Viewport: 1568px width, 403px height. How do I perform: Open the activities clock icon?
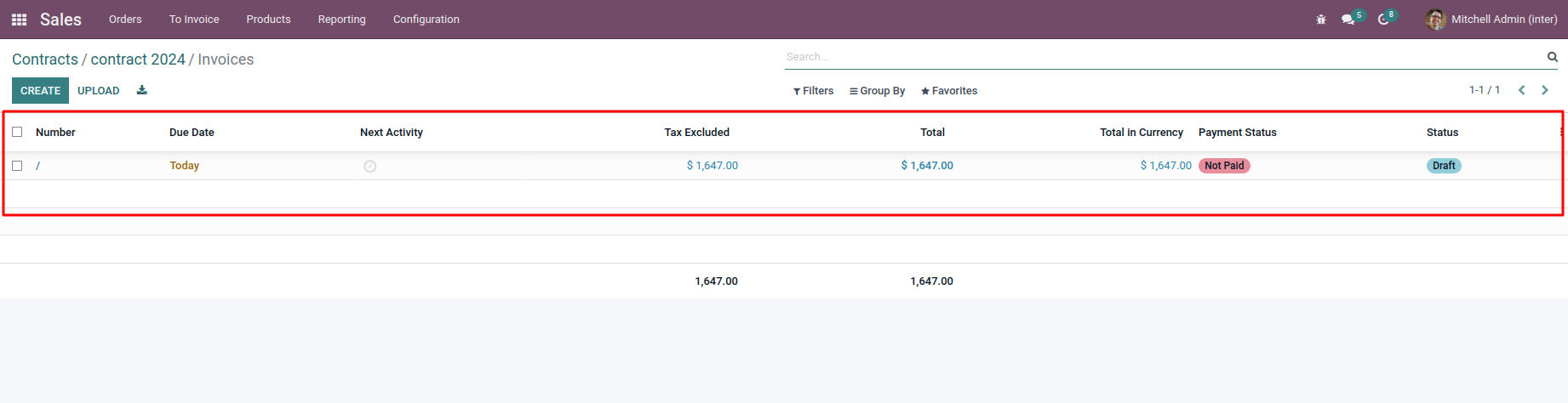[x=1384, y=20]
